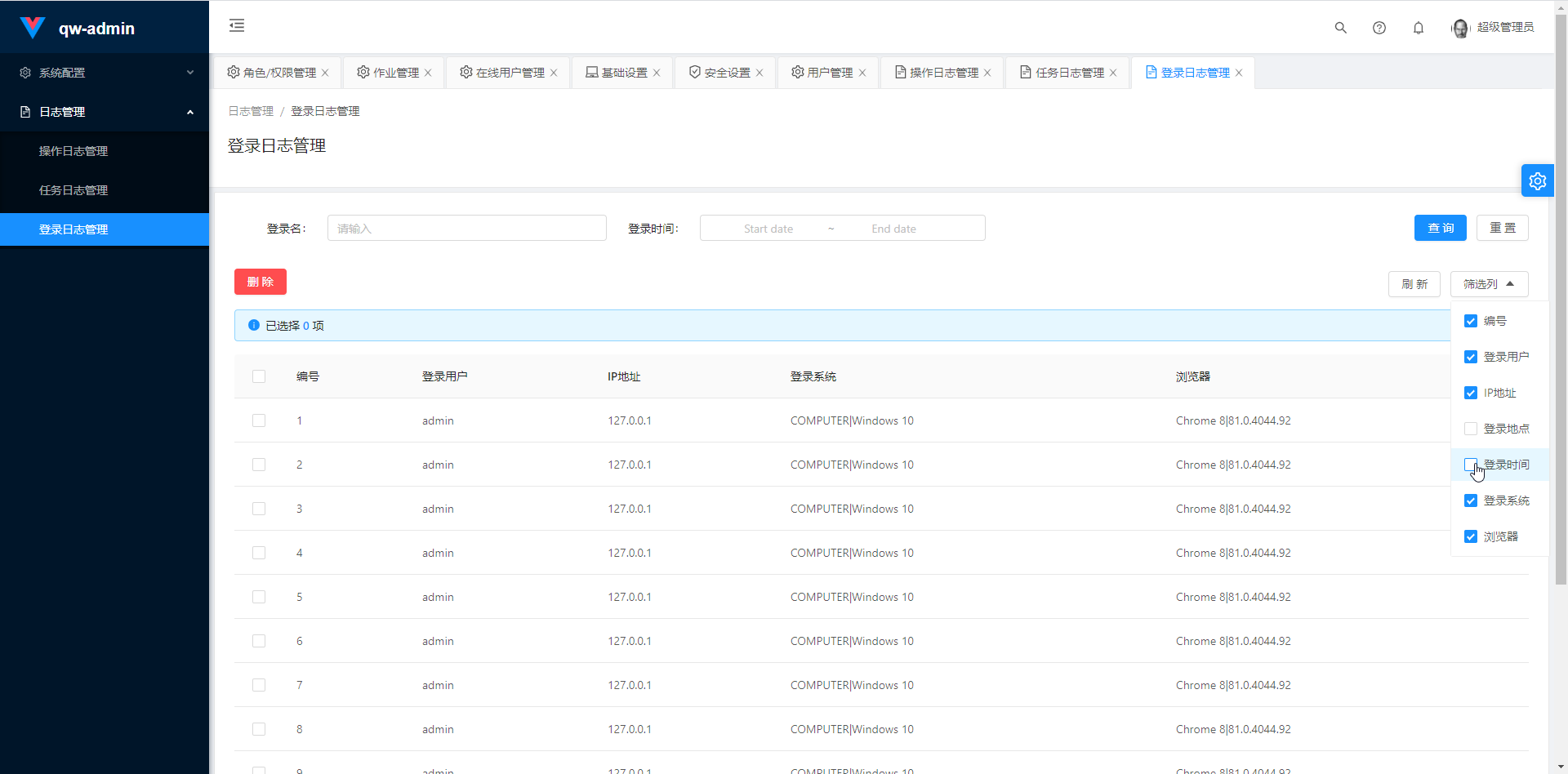Image resolution: width=1568 pixels, height=774 pixels.
Task: Collapse the 日志管理 sidebar menu
Action: pyautogui.click(x=105, y=112)
